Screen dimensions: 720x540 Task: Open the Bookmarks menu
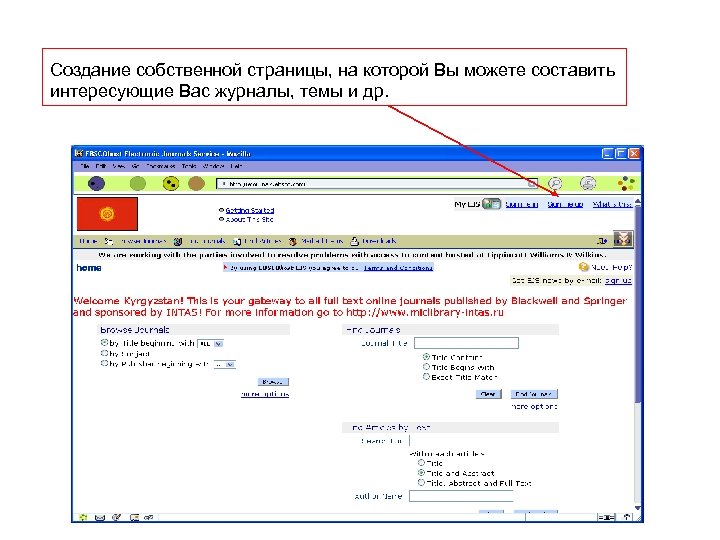point(161,166)
